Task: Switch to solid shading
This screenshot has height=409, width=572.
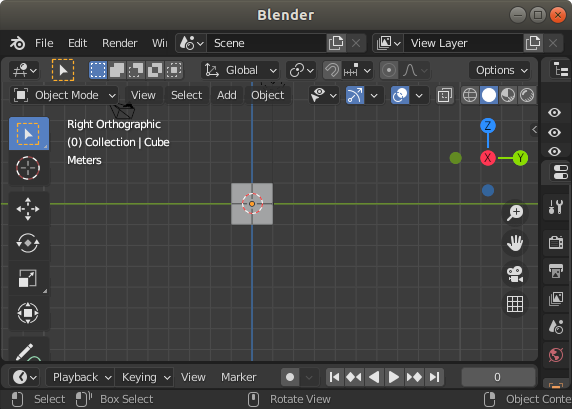Action: click(x=489, y=96)
